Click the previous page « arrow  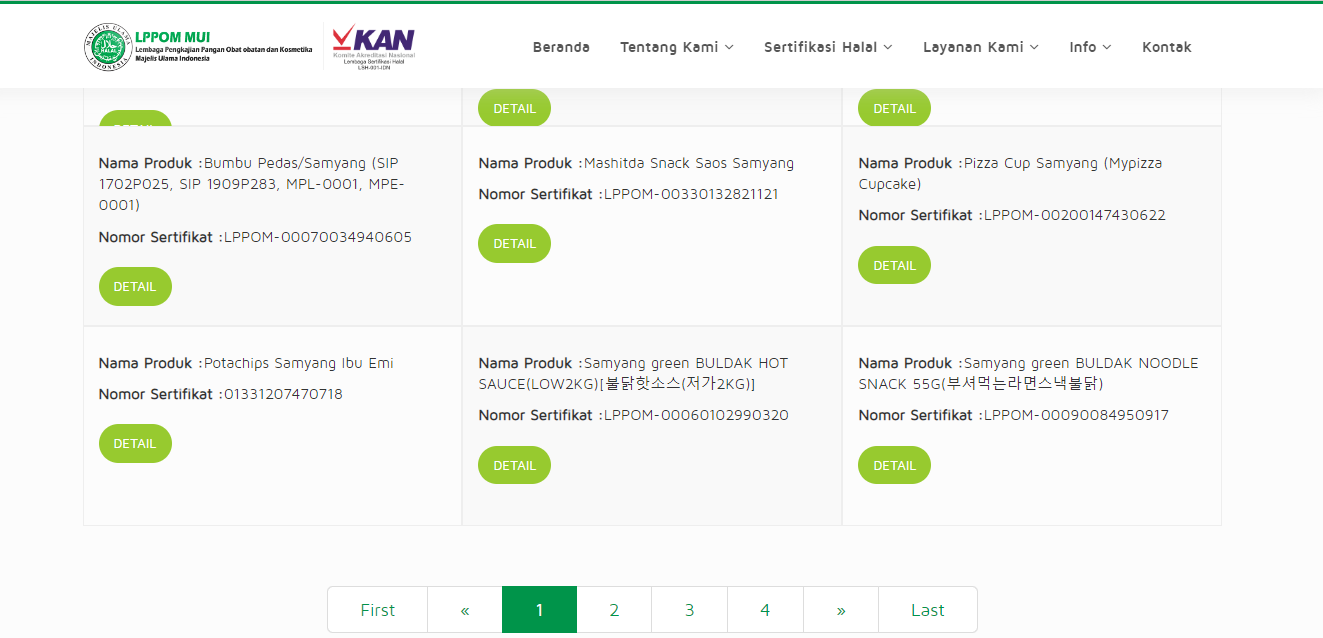(x=465, y=610)
